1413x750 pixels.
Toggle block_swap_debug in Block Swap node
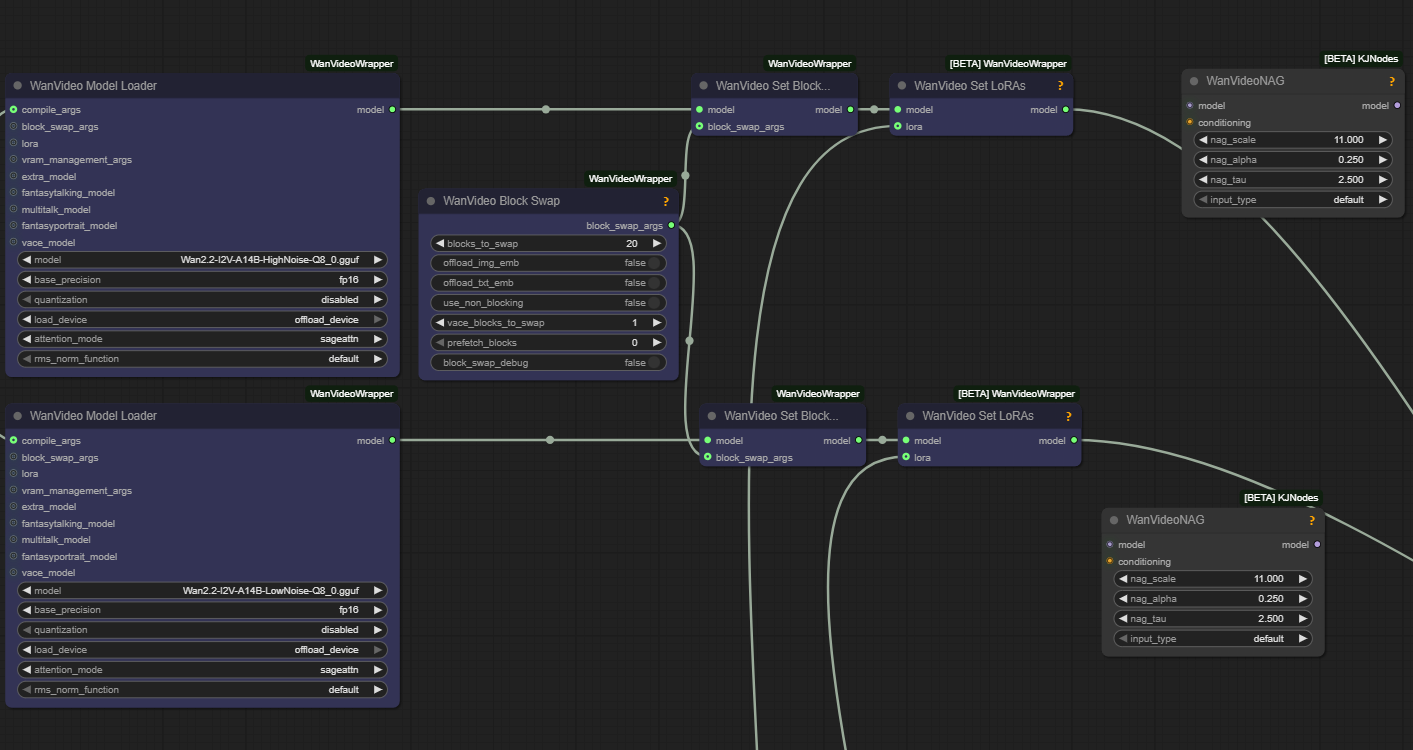click(549, 363)
